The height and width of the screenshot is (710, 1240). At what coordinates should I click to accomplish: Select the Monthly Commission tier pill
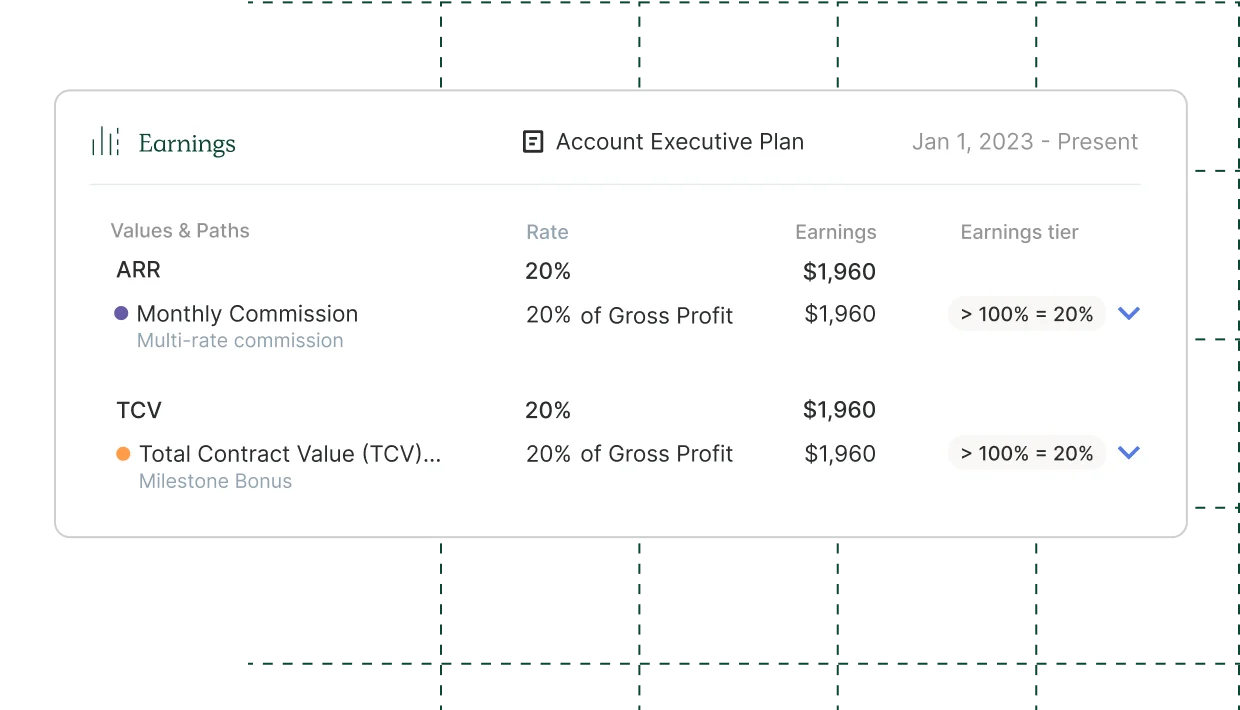click(x=1027, y=314)
